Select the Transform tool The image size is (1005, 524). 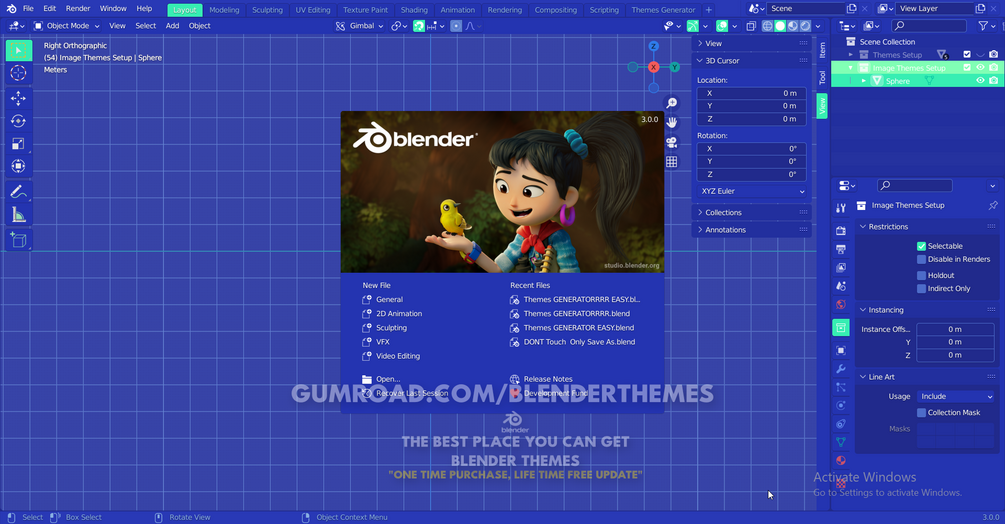coord(19,167)
